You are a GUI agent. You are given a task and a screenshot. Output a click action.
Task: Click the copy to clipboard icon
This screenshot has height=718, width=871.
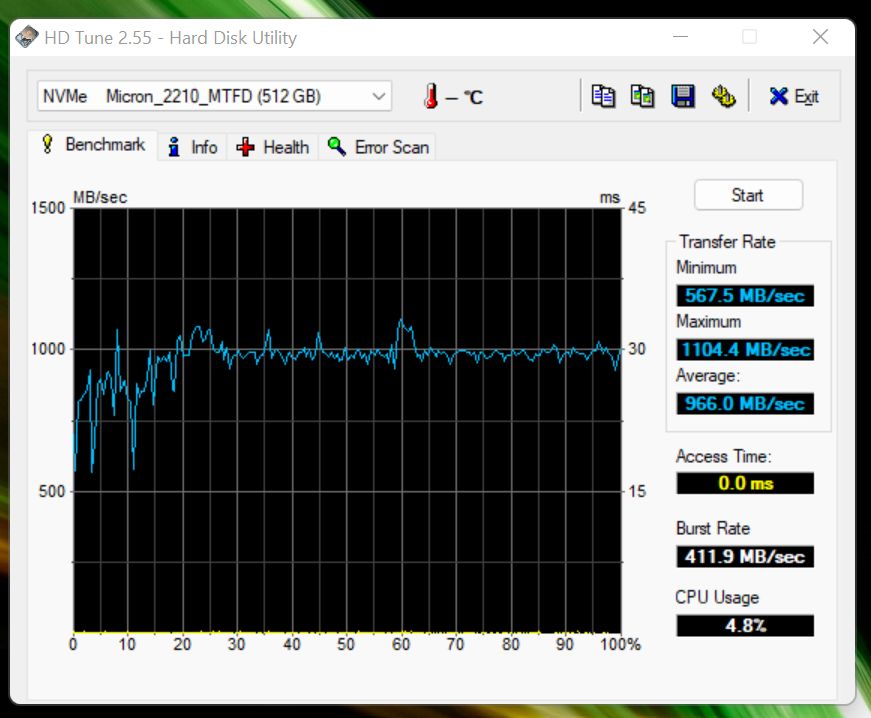click(x=603, y=96)
